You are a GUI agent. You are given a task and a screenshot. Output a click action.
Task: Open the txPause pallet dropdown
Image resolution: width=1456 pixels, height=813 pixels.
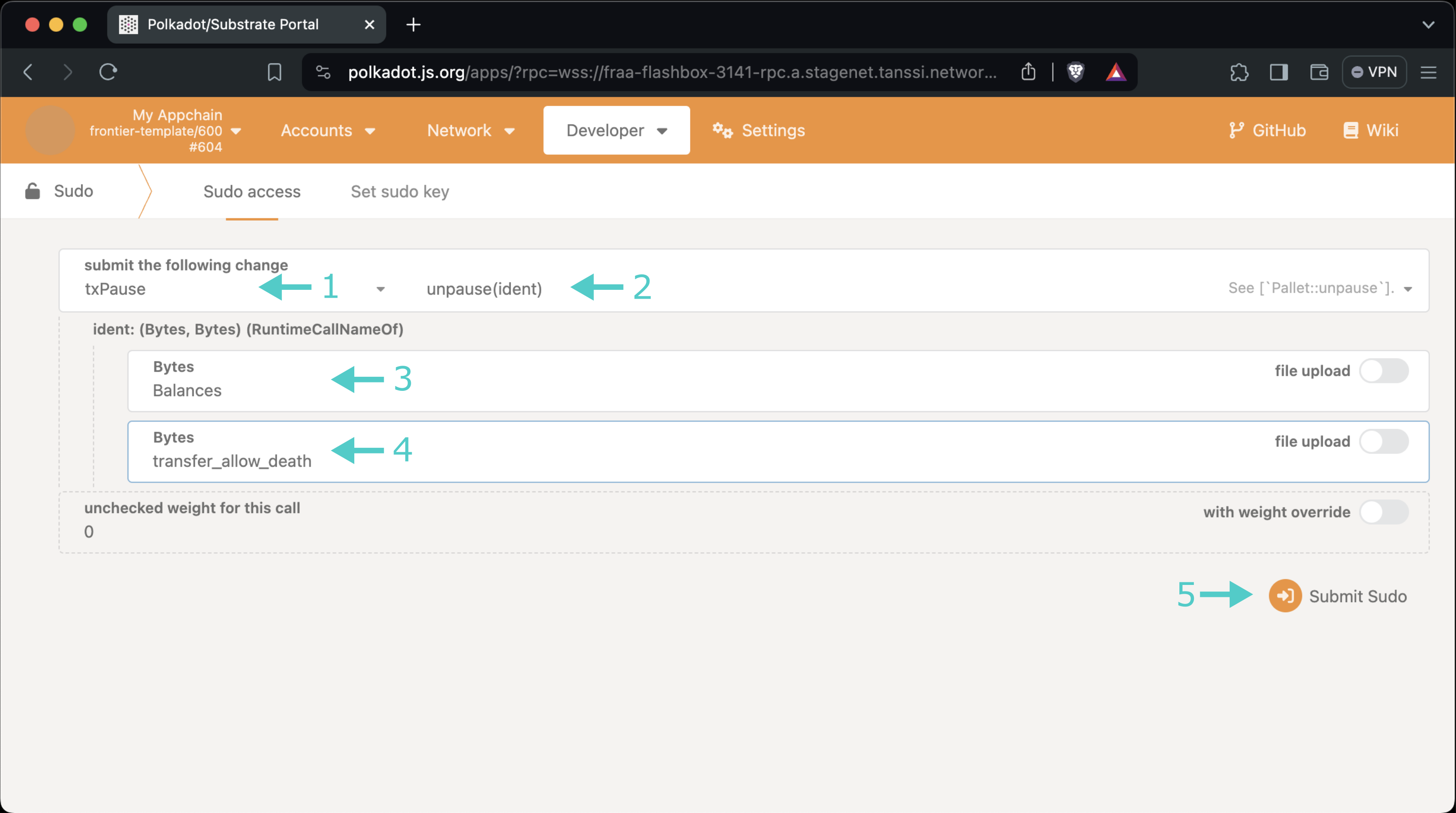[x=235, y=288]
